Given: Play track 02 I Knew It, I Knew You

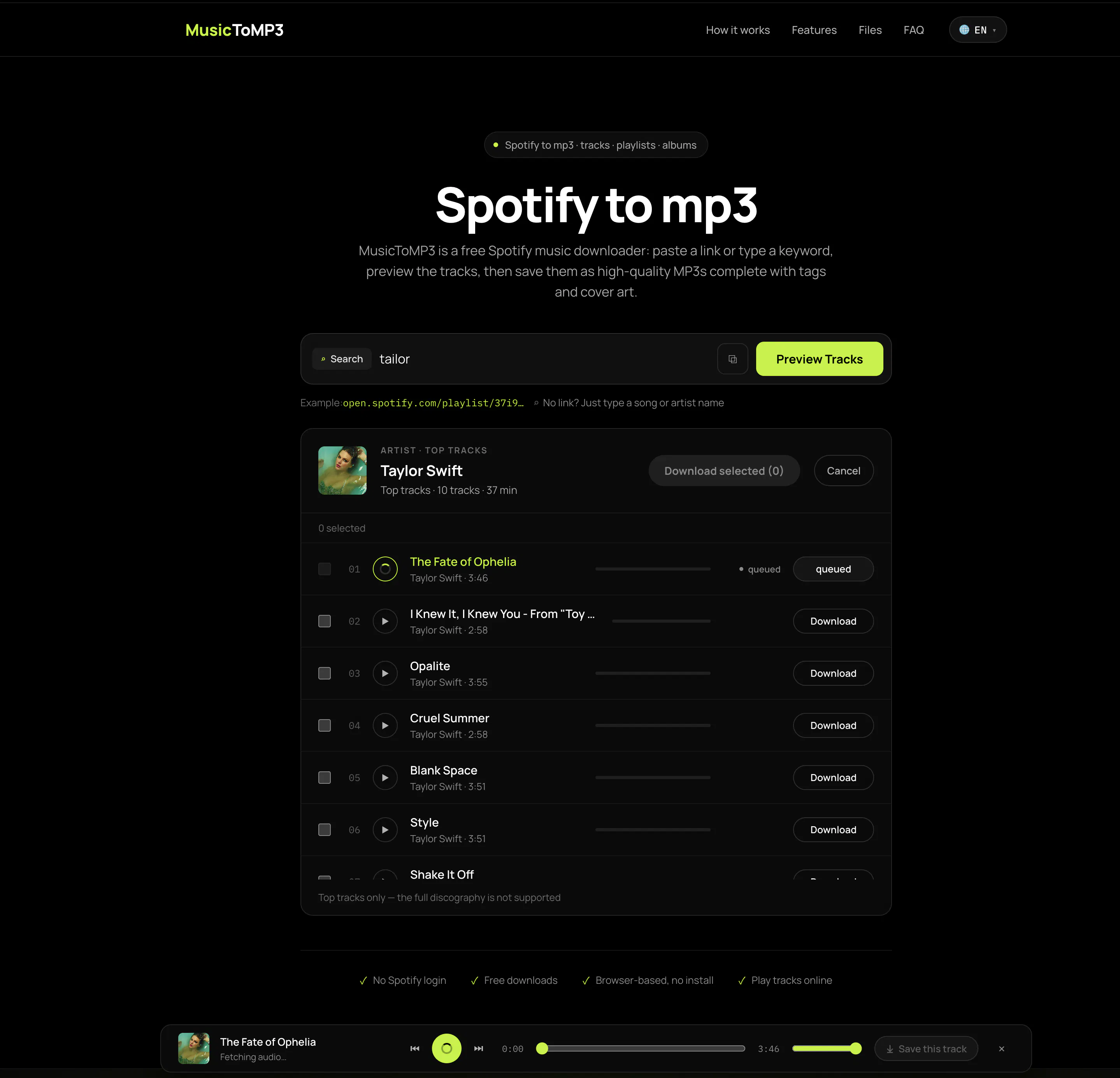Looking at the screenshot, I should click(385, 621).
